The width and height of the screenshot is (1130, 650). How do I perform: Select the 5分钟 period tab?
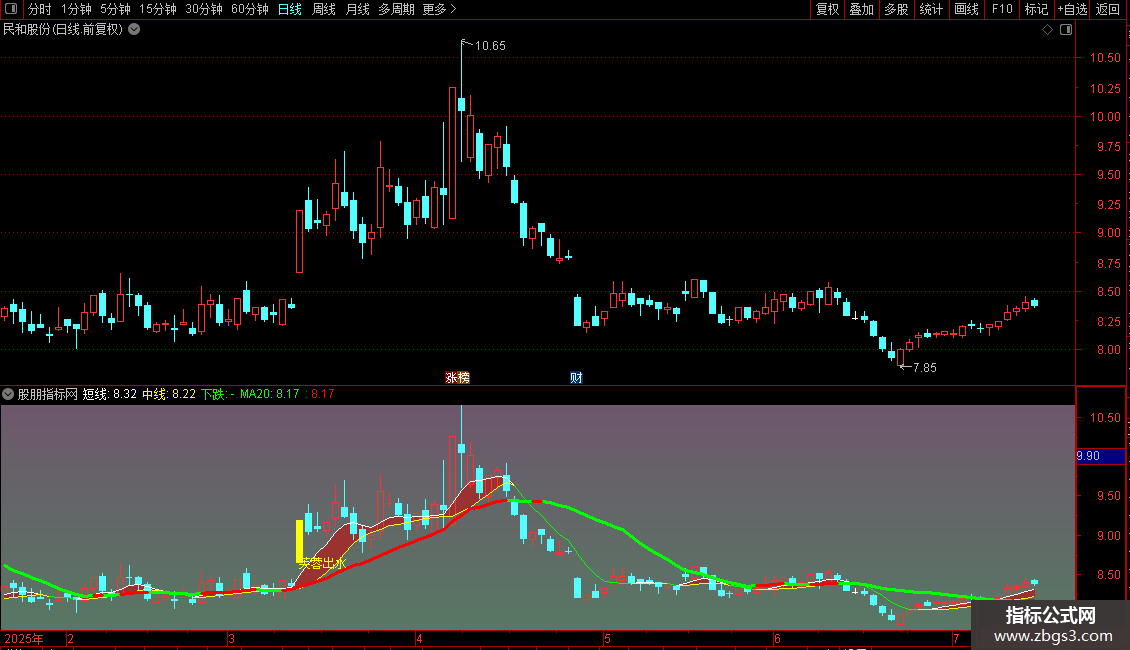115,9
